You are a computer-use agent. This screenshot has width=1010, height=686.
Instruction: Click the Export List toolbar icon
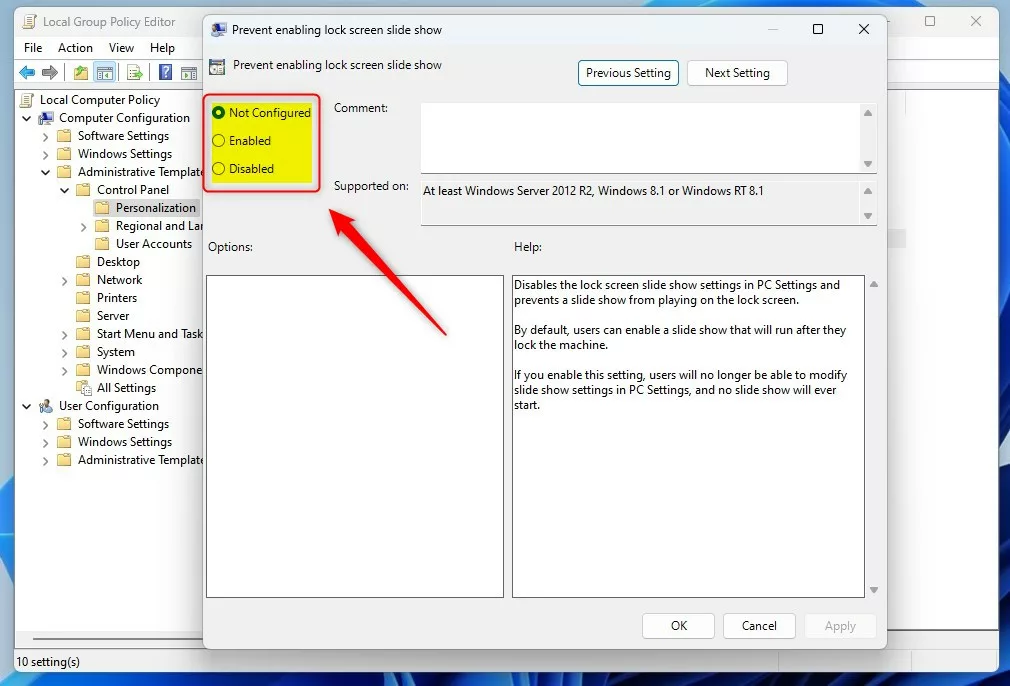(x=134, y=72)
